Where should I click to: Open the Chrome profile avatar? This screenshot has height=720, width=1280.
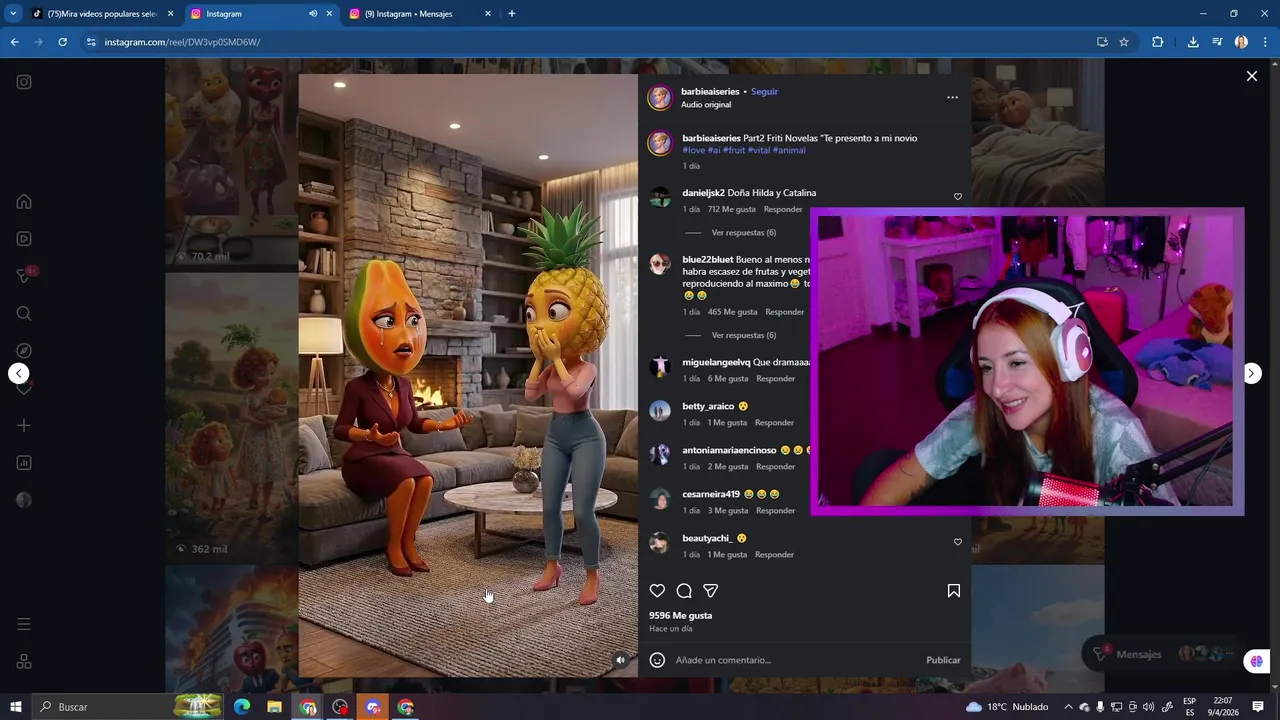[x=1241, y=42]
